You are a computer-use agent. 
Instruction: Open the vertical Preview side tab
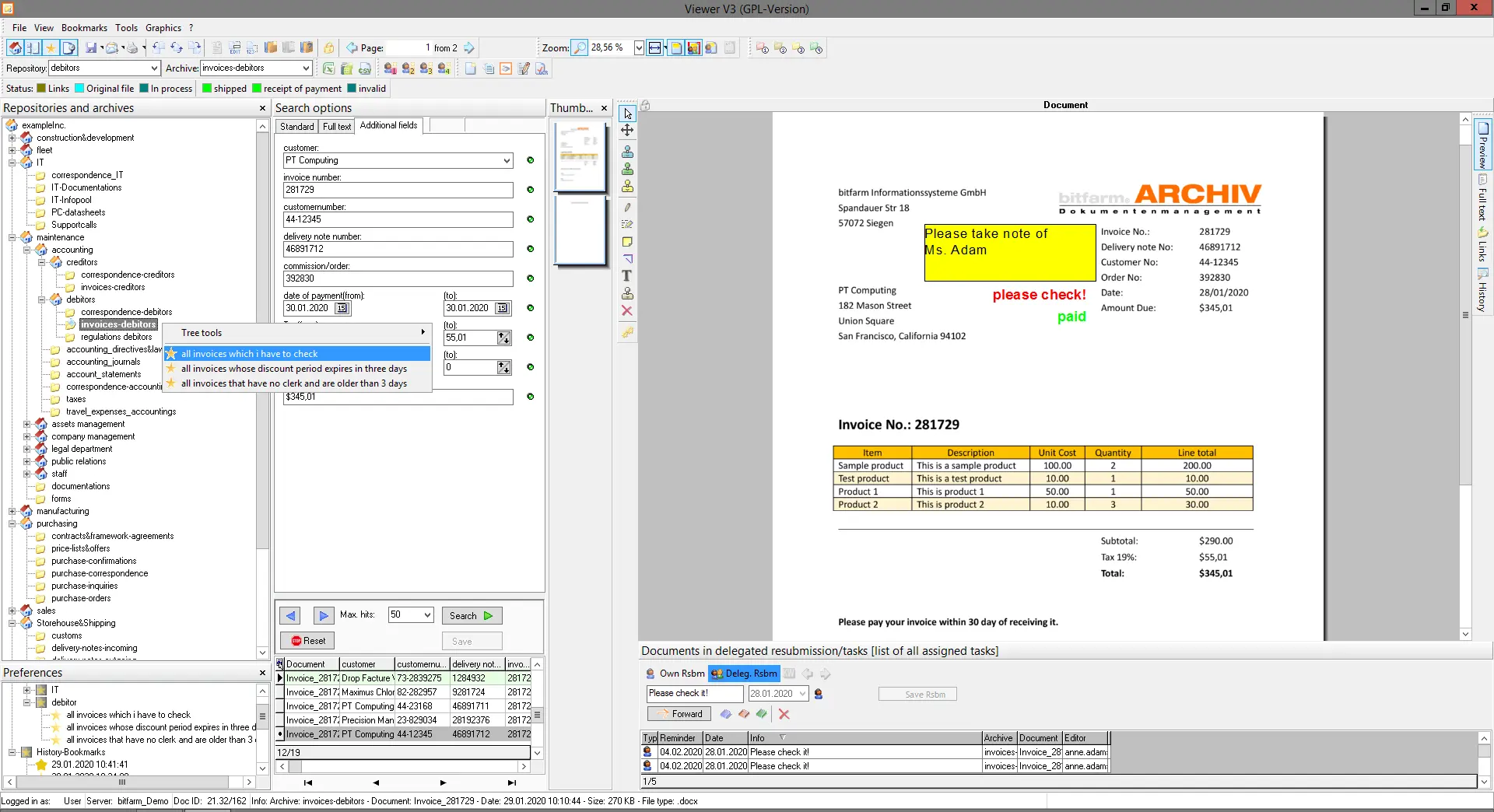pos(1482,145)
